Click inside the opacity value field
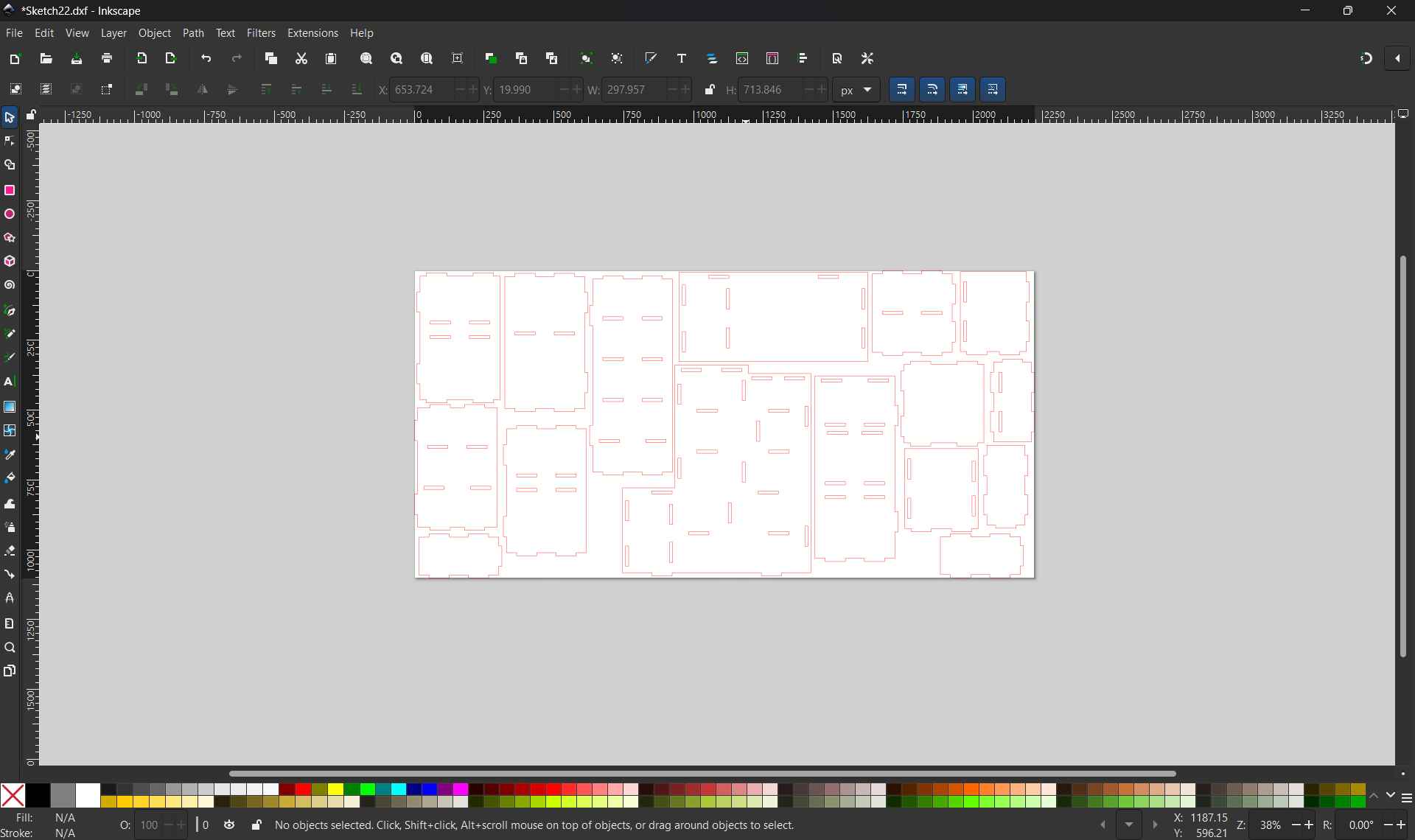 [x=150, y=825]
